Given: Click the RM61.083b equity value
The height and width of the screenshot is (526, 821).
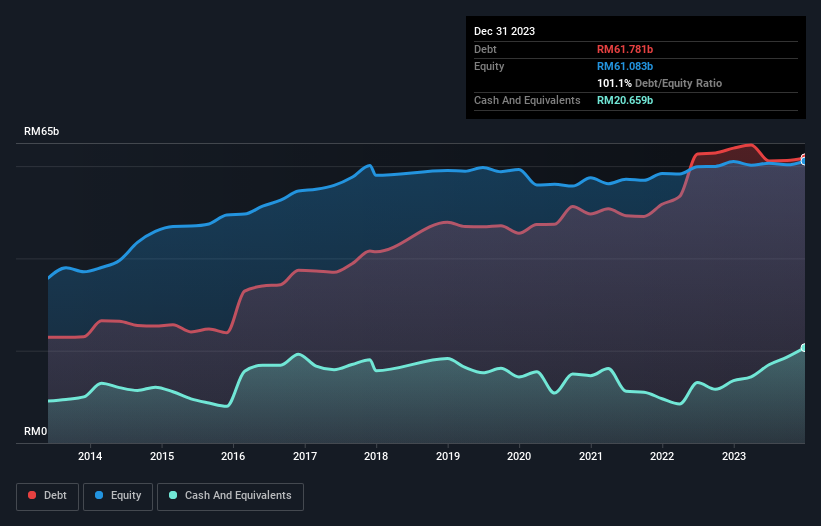Looking at the screenshot, I should (625, 66).
